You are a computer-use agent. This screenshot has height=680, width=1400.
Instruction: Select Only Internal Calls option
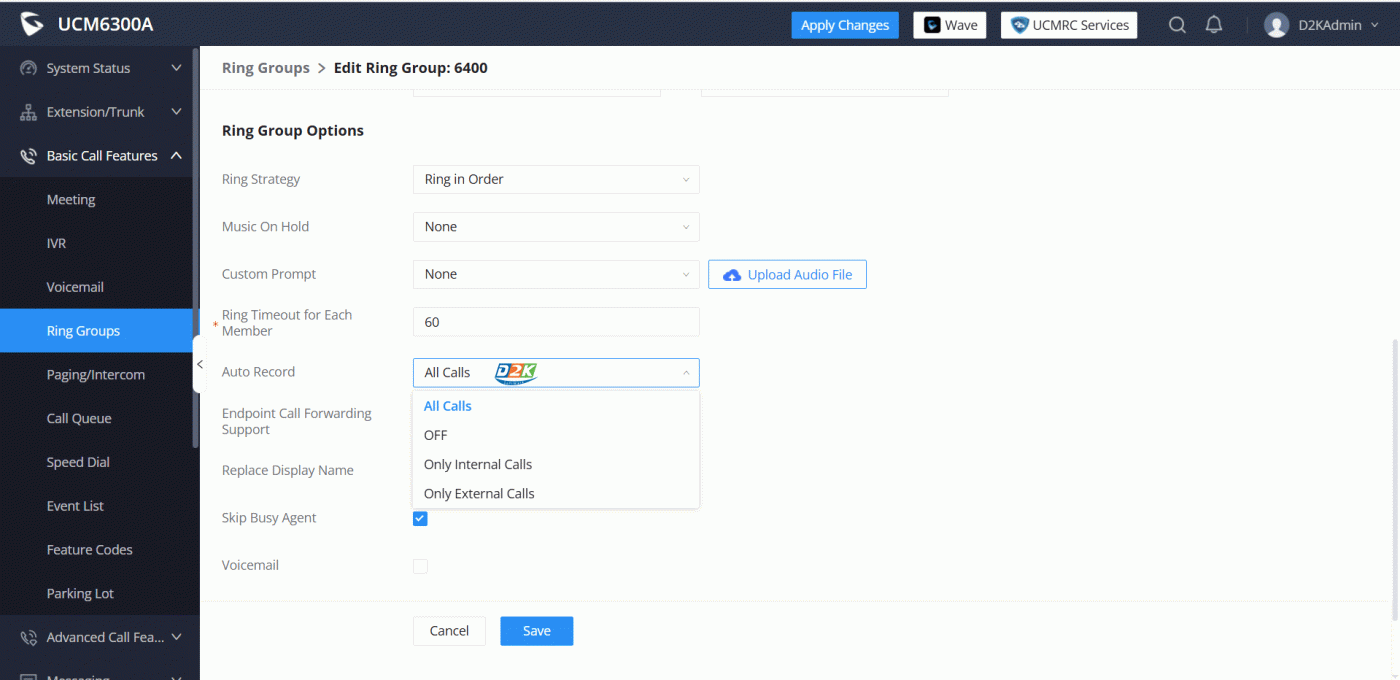(x=478, y=464)
